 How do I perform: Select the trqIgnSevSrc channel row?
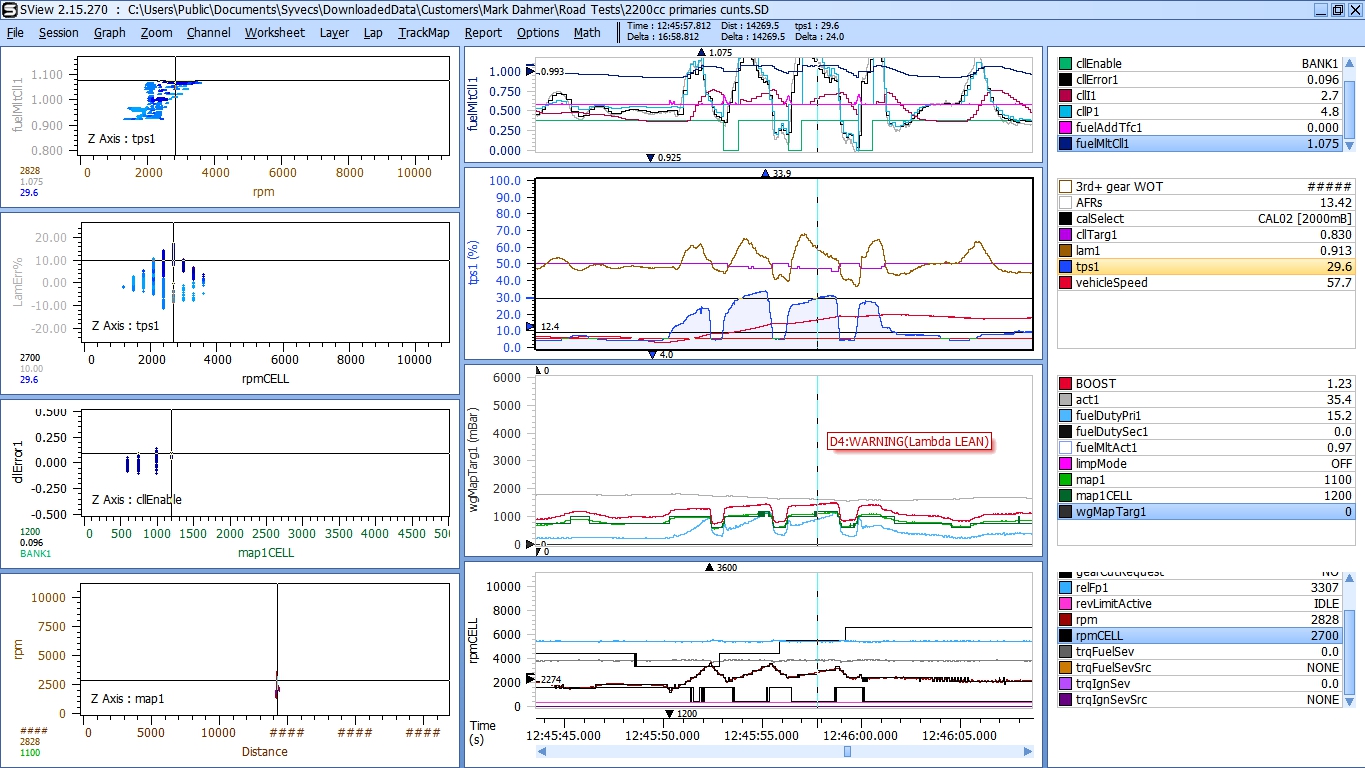click(x=1199, y=700)
